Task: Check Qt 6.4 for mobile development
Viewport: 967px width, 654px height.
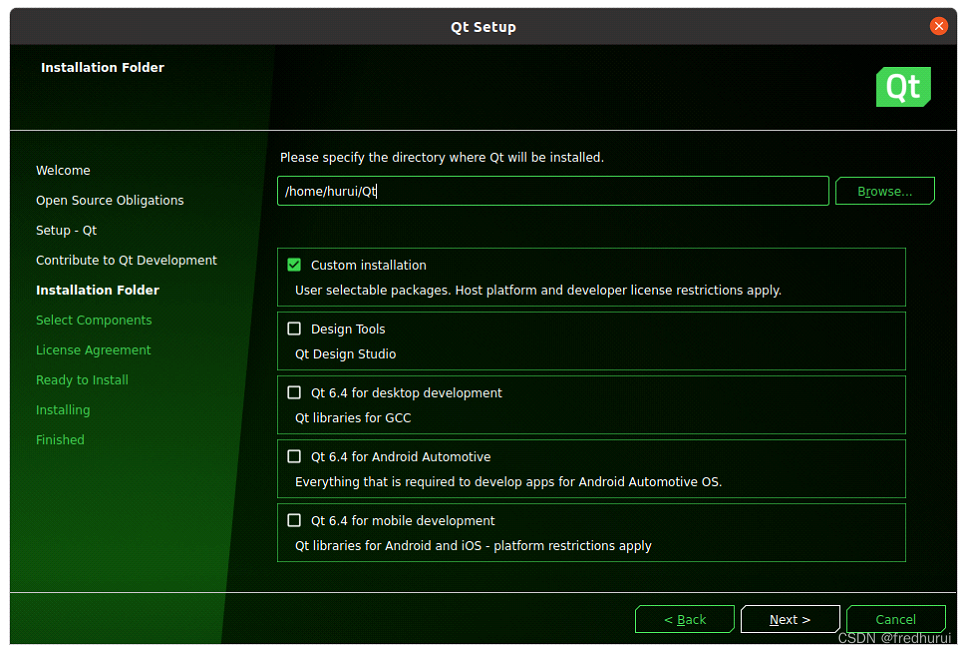Action: (x=294, y=521)
